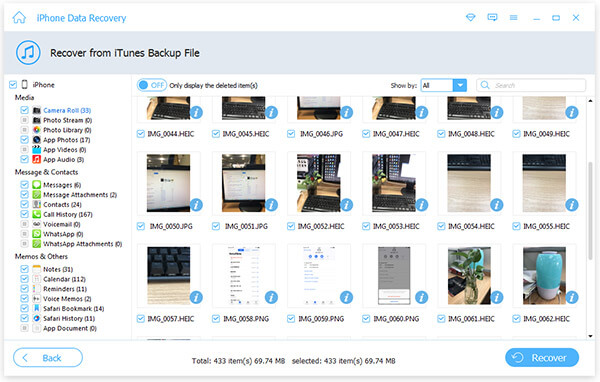The width and height of the screenshot is (600, 382).
Task: Show info for IMG_0049.HEIC
Action: (572, 113)
